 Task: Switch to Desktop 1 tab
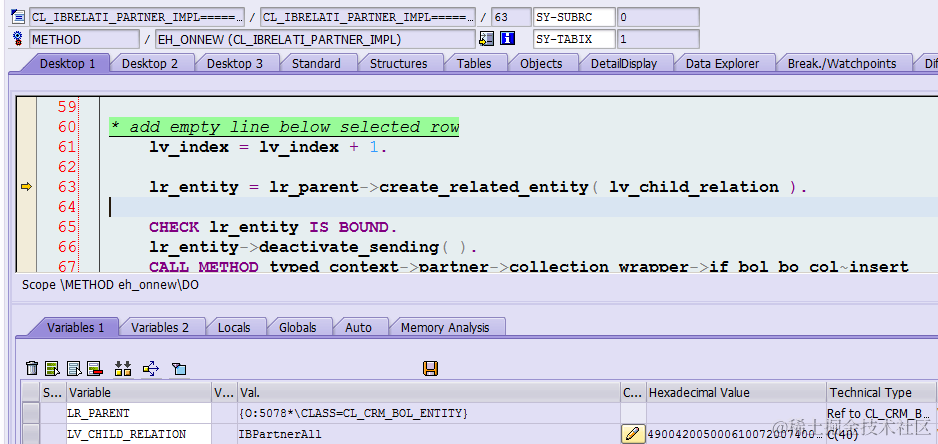click(x=68, y=63)
